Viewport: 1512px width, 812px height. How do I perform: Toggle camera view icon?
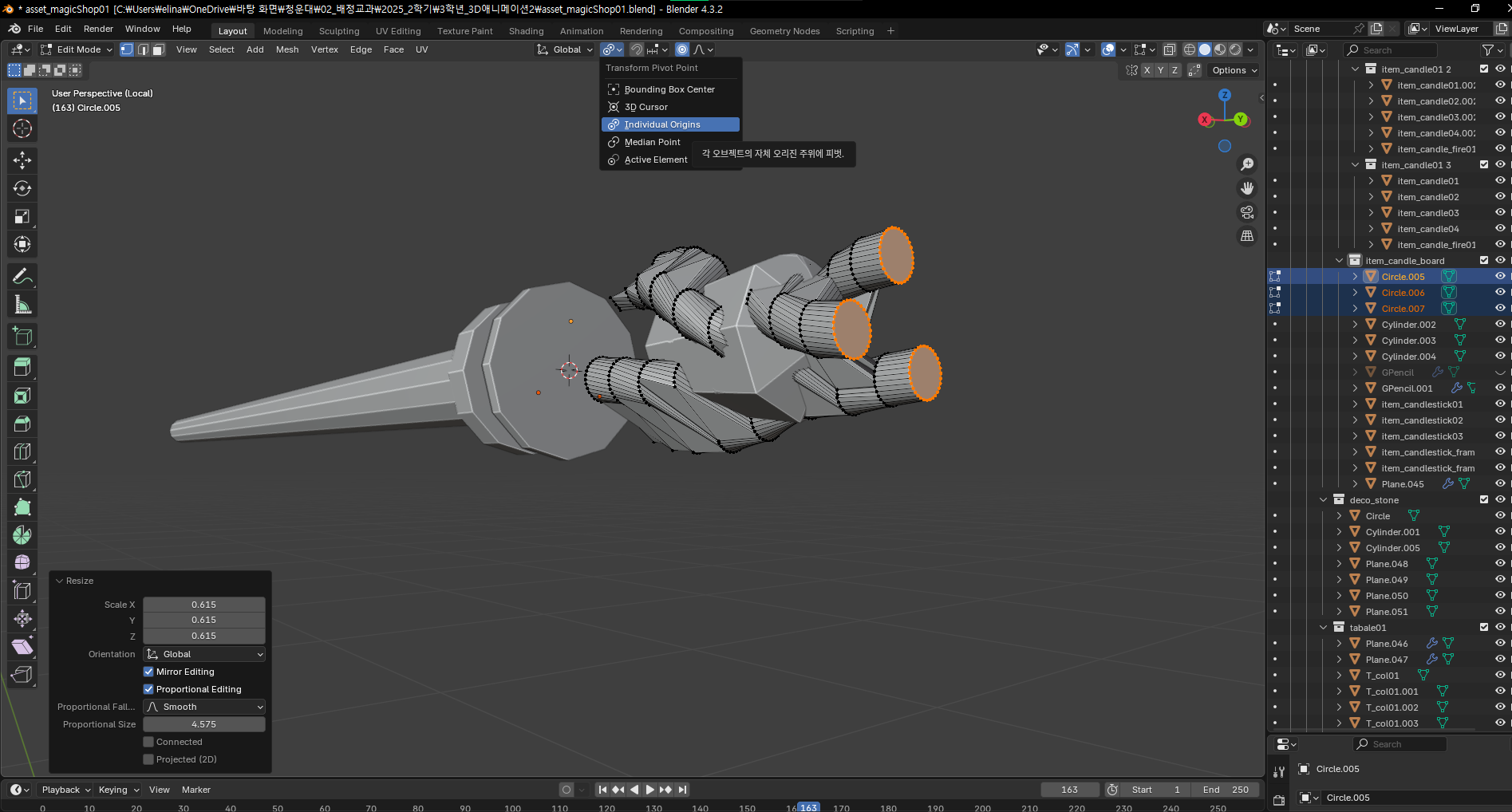[x=1247, y=212]
